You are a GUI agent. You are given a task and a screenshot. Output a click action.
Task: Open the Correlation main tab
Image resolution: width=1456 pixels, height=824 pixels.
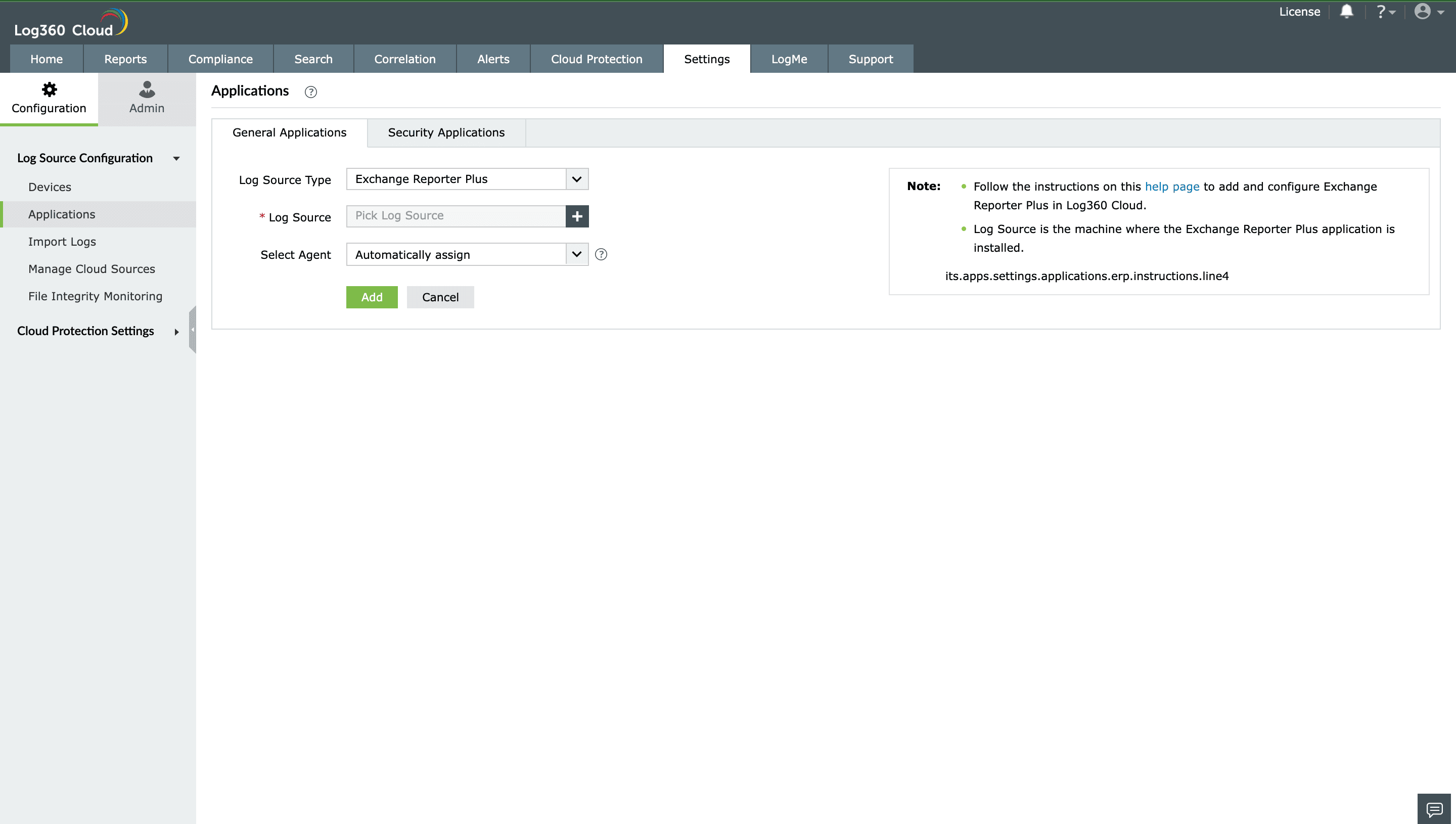pos(404,59)
